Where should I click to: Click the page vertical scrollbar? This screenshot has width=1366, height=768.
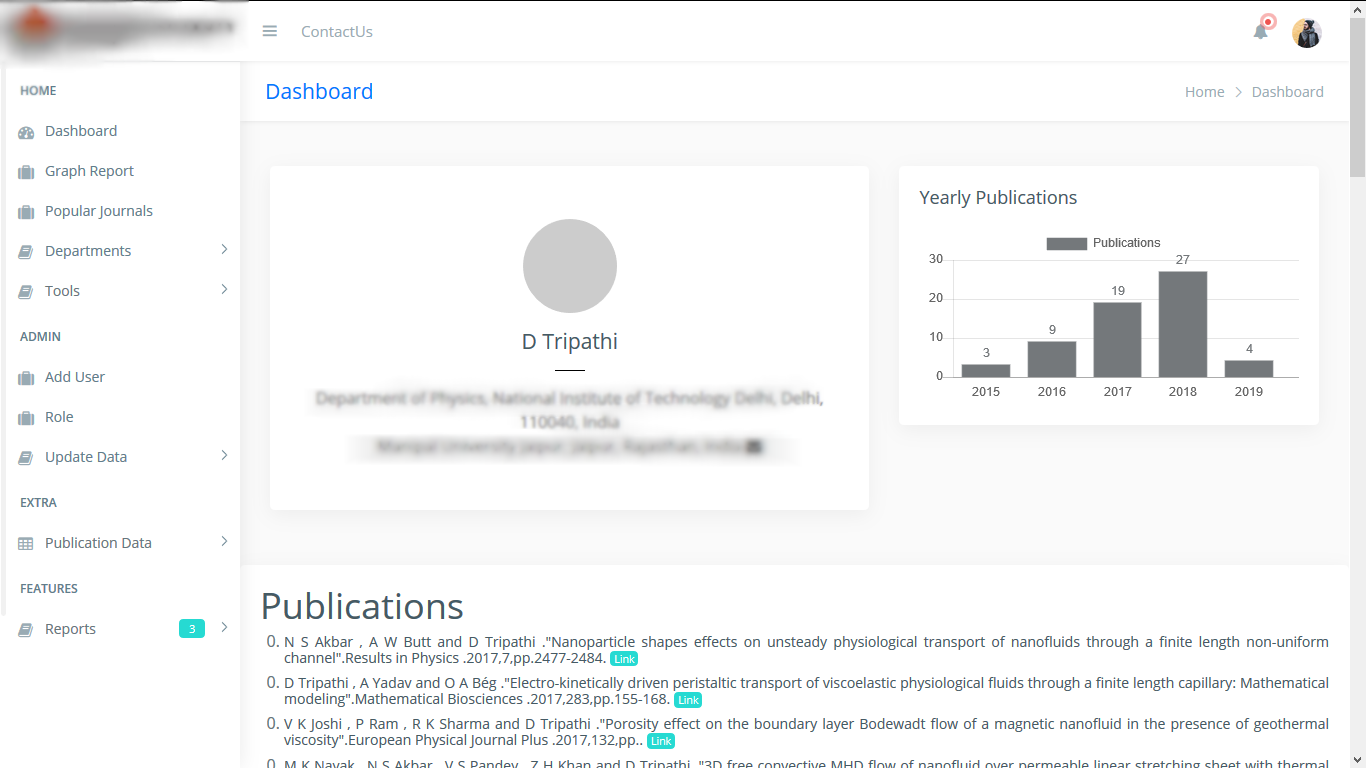(1357, 400)
